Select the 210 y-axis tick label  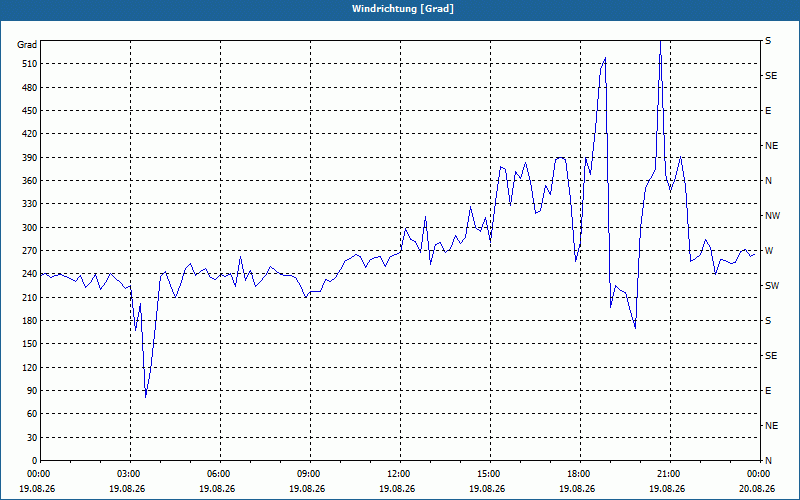click(x=30, y=297)
